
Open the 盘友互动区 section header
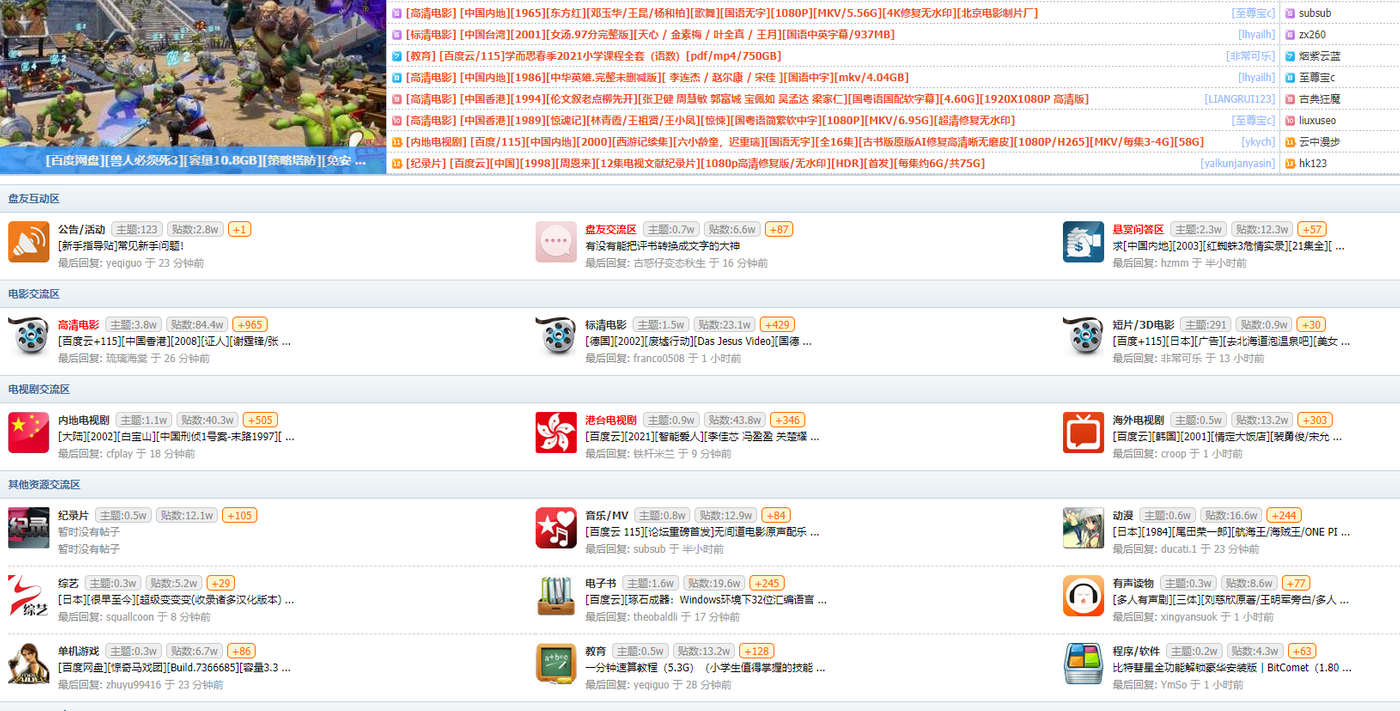coord(34,199)
